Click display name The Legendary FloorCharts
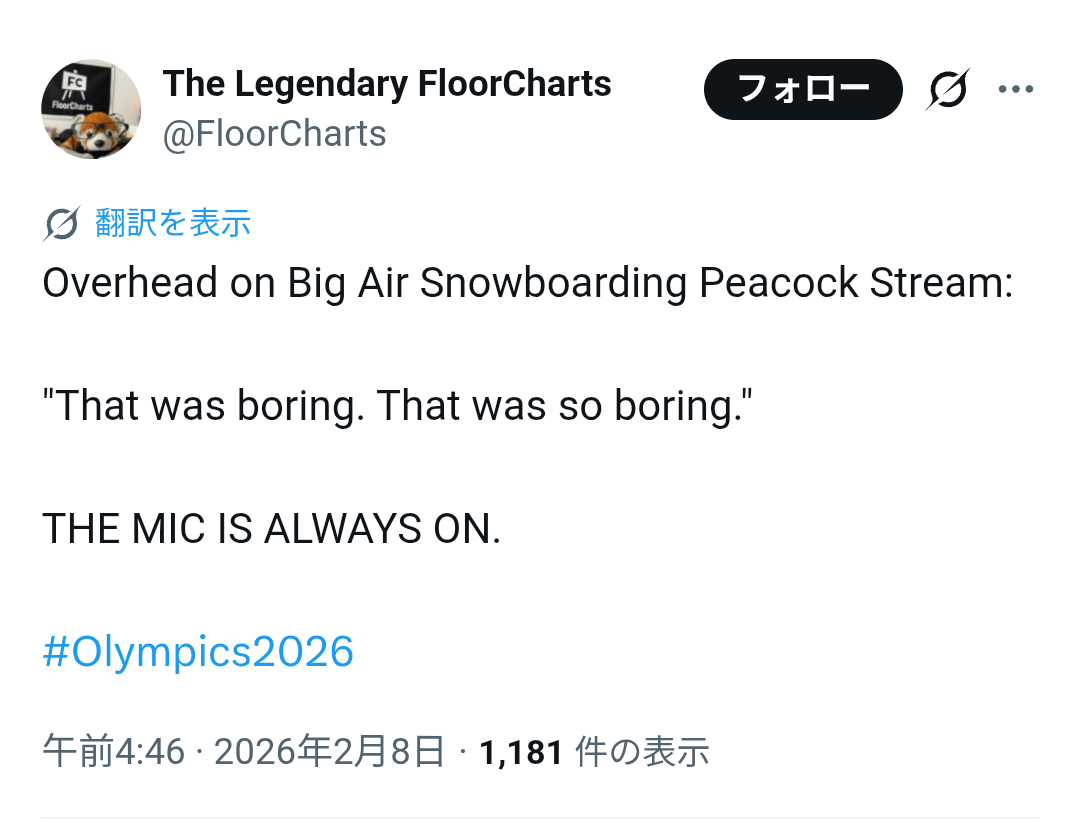 (x=387, y=83)
